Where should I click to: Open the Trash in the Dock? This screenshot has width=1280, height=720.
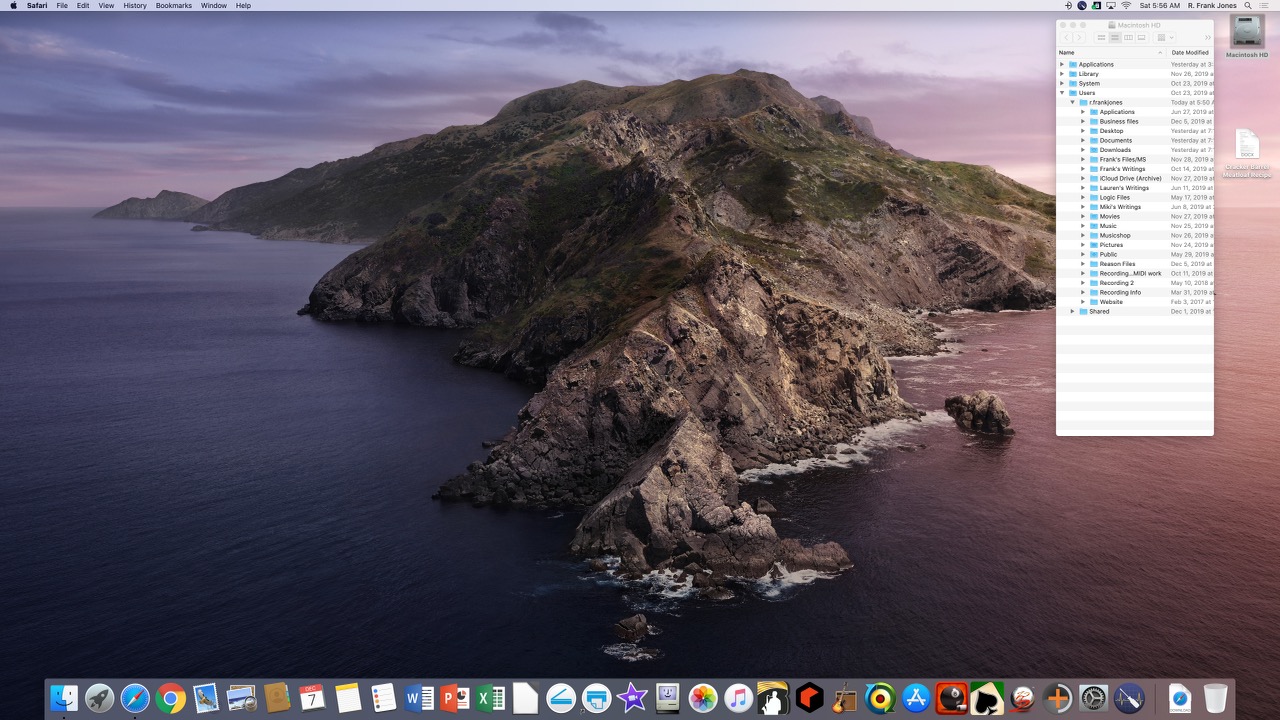tap(1215, 697)
